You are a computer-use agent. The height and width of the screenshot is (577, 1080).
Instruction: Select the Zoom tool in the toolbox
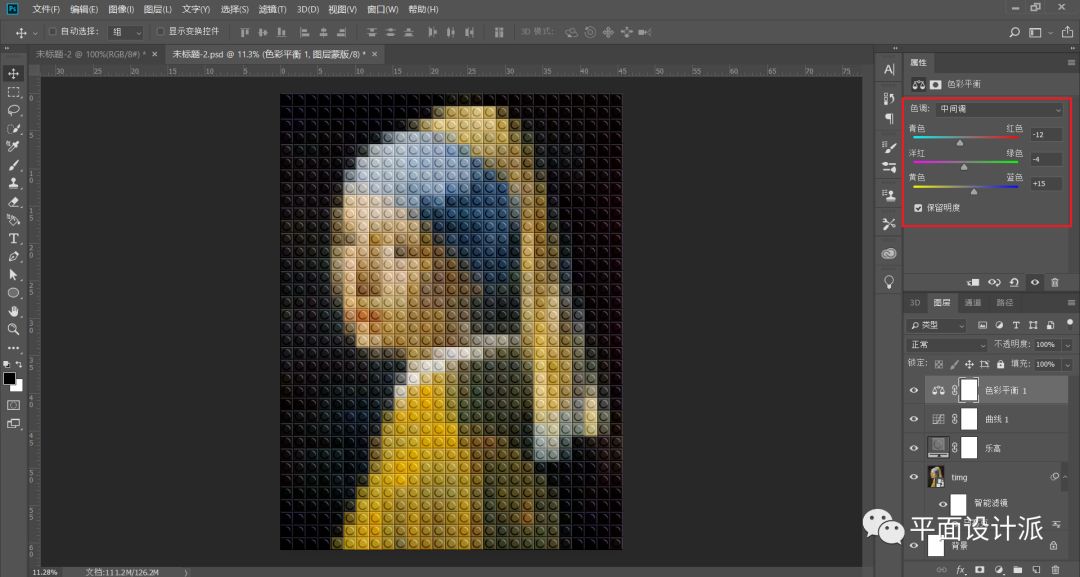pos(14,329)
